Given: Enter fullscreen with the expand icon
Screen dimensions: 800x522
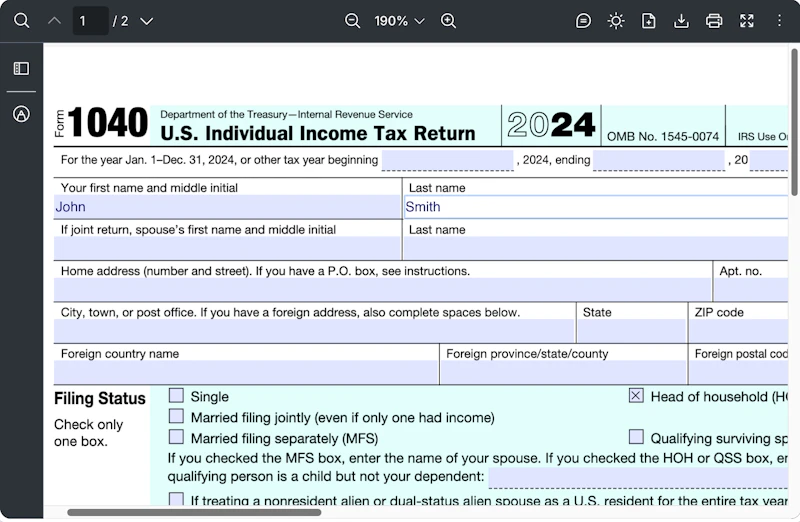Looking at the screenshot, I should click(746, 21).
